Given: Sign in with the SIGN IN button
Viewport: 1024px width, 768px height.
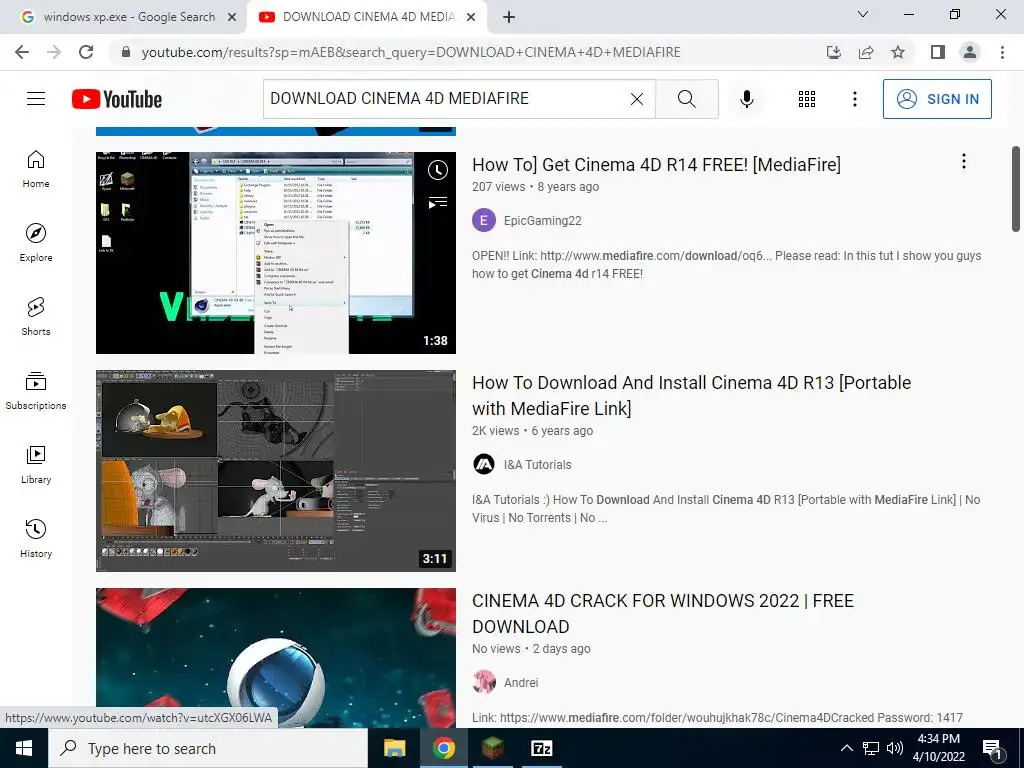Looking at the screenshot, I should pos(937,99).
